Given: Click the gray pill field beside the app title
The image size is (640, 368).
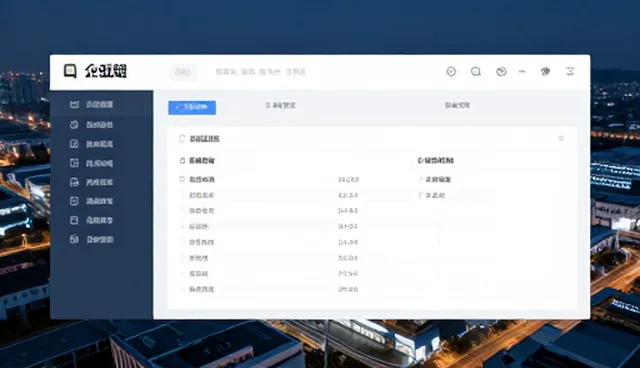Looking at the screenshot, I should click(x=183, y=72).
